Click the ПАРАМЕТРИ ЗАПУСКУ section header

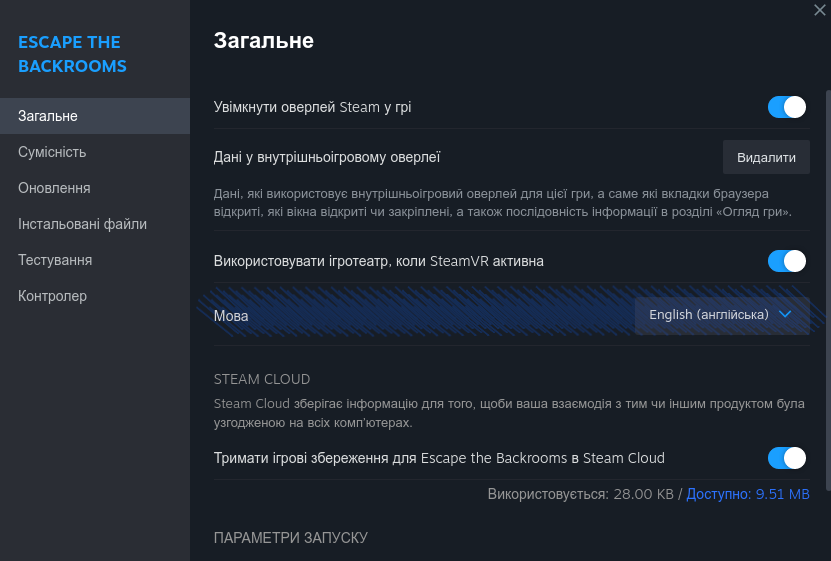[x=290, y=538]
